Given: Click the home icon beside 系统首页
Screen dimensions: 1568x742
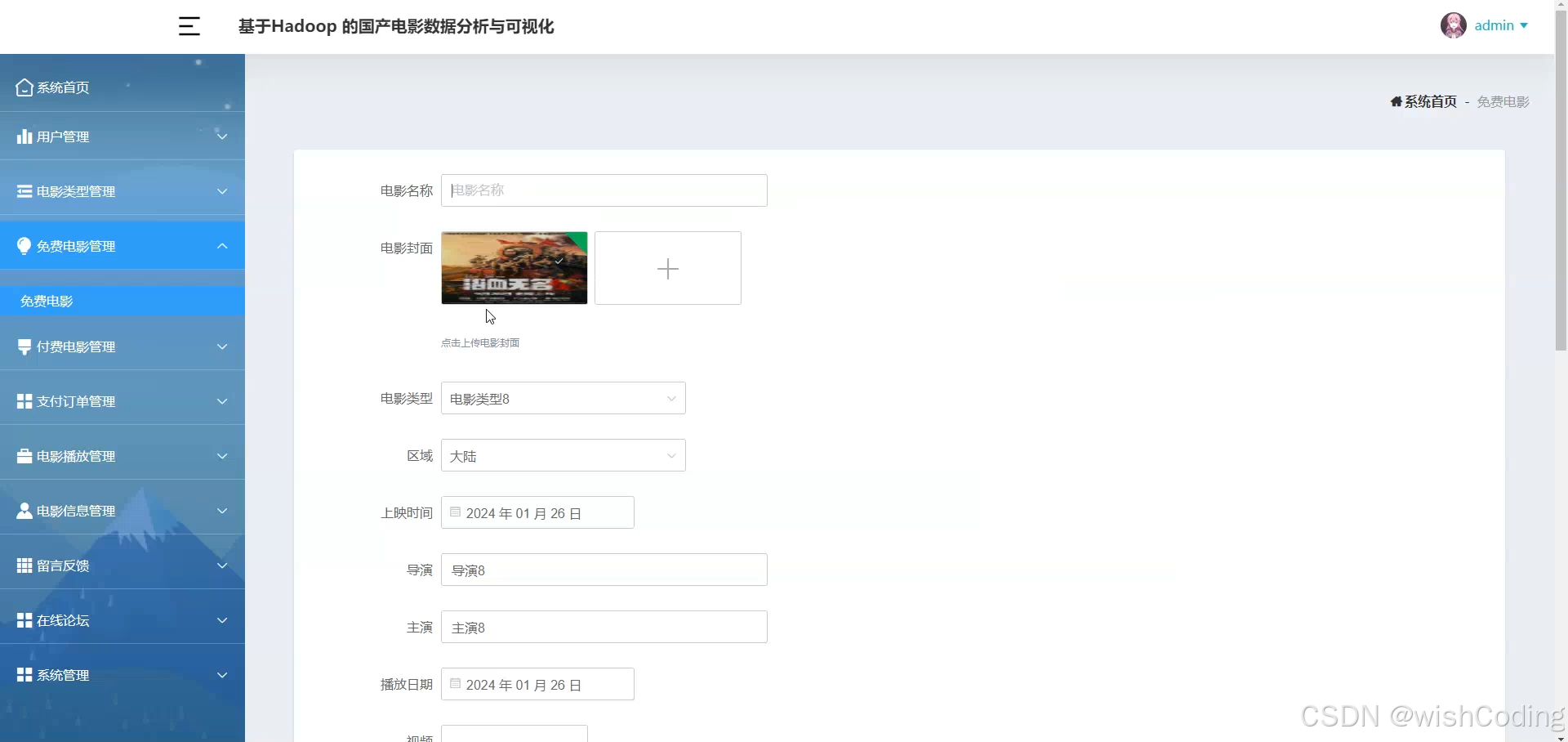Looking at the screenshot, I should click(23, 87).
